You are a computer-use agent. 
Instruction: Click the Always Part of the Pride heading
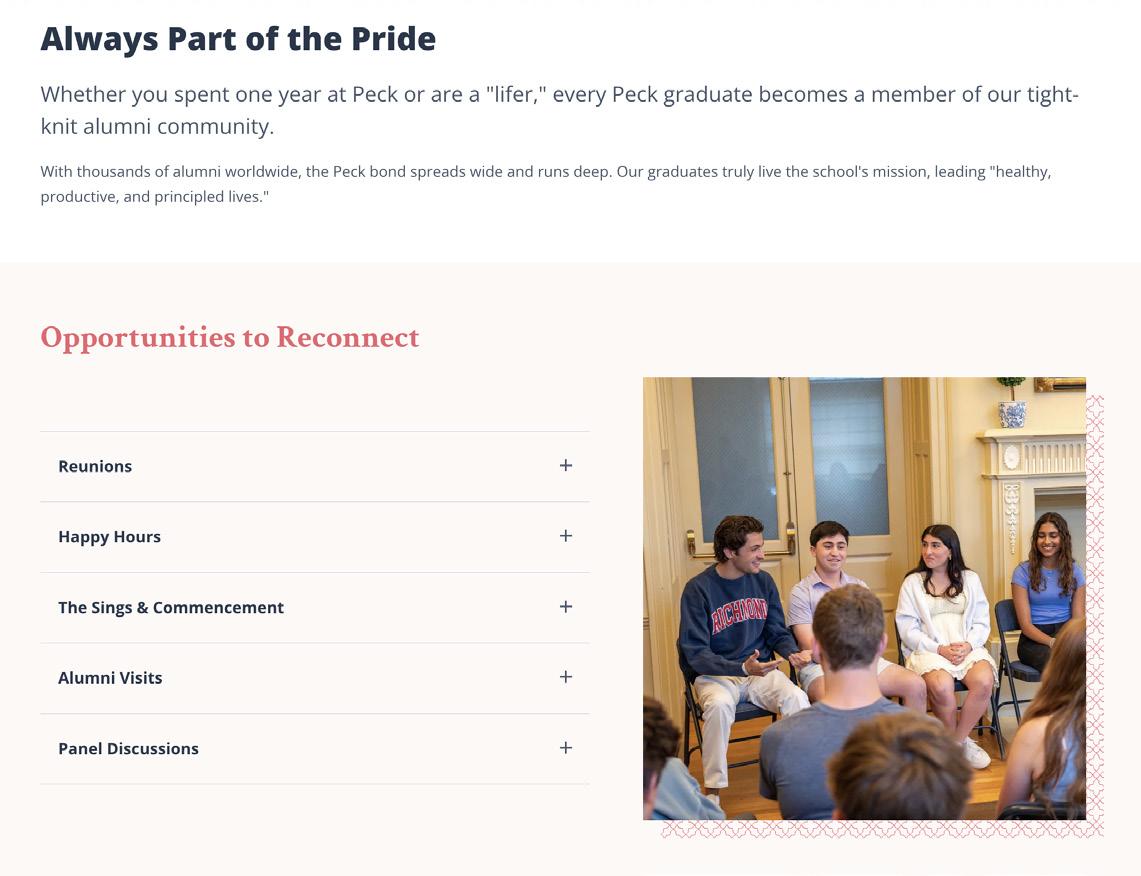[238, 39]
